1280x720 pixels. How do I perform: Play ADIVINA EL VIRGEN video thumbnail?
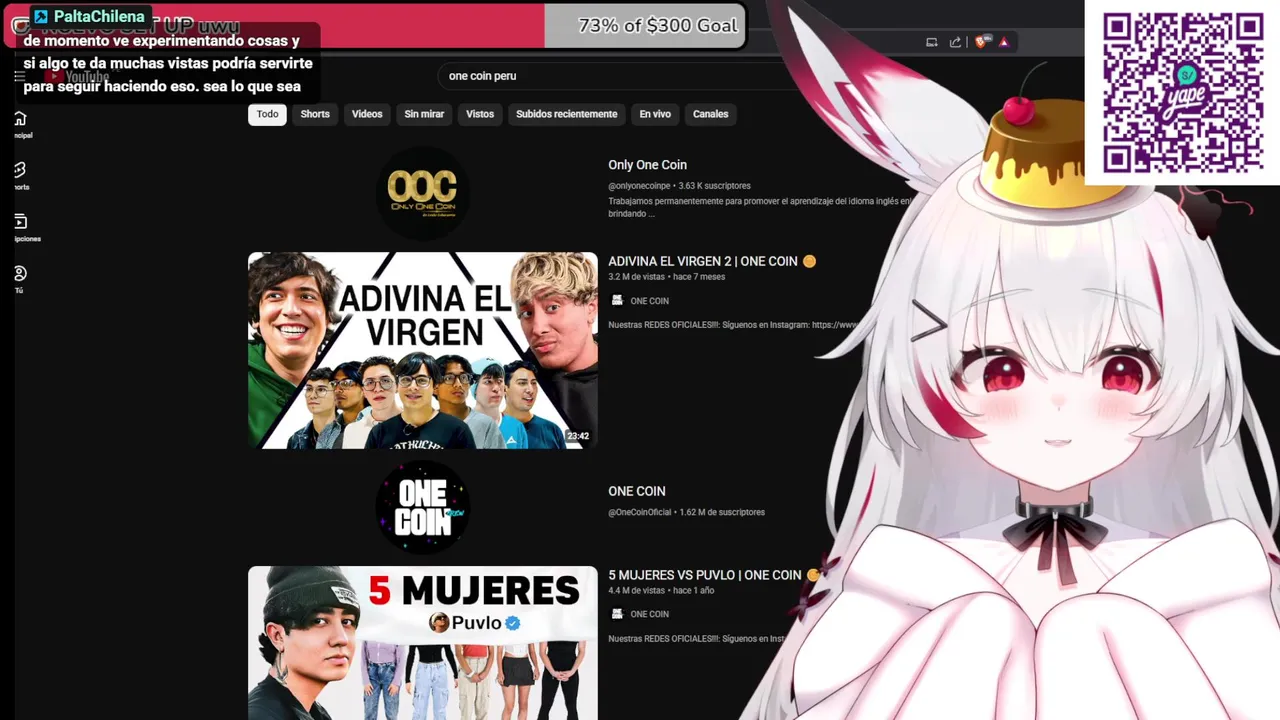(x=422, y=350)
